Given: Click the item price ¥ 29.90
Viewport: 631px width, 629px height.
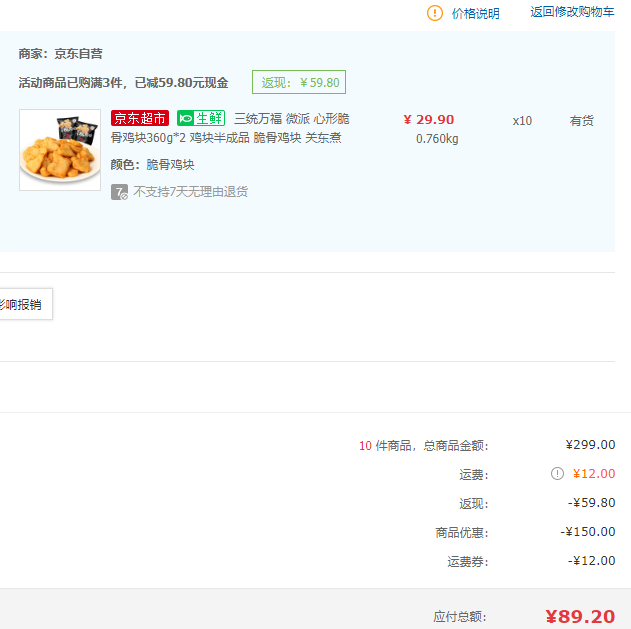Looking at the screenshot, I should point(429,120).
